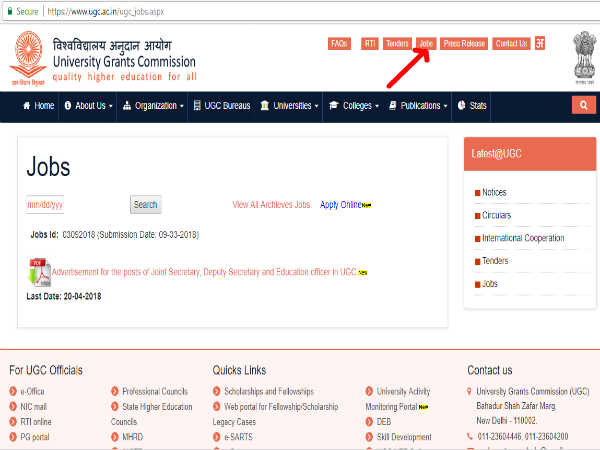
Task: Click the browser address bar URL
Action: (x=106, y=11)
